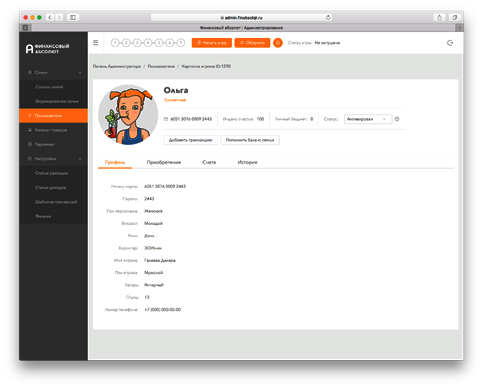483x388 pixels.
Task: Switch to the 'Профиль' tab
Action: point(115,162)
